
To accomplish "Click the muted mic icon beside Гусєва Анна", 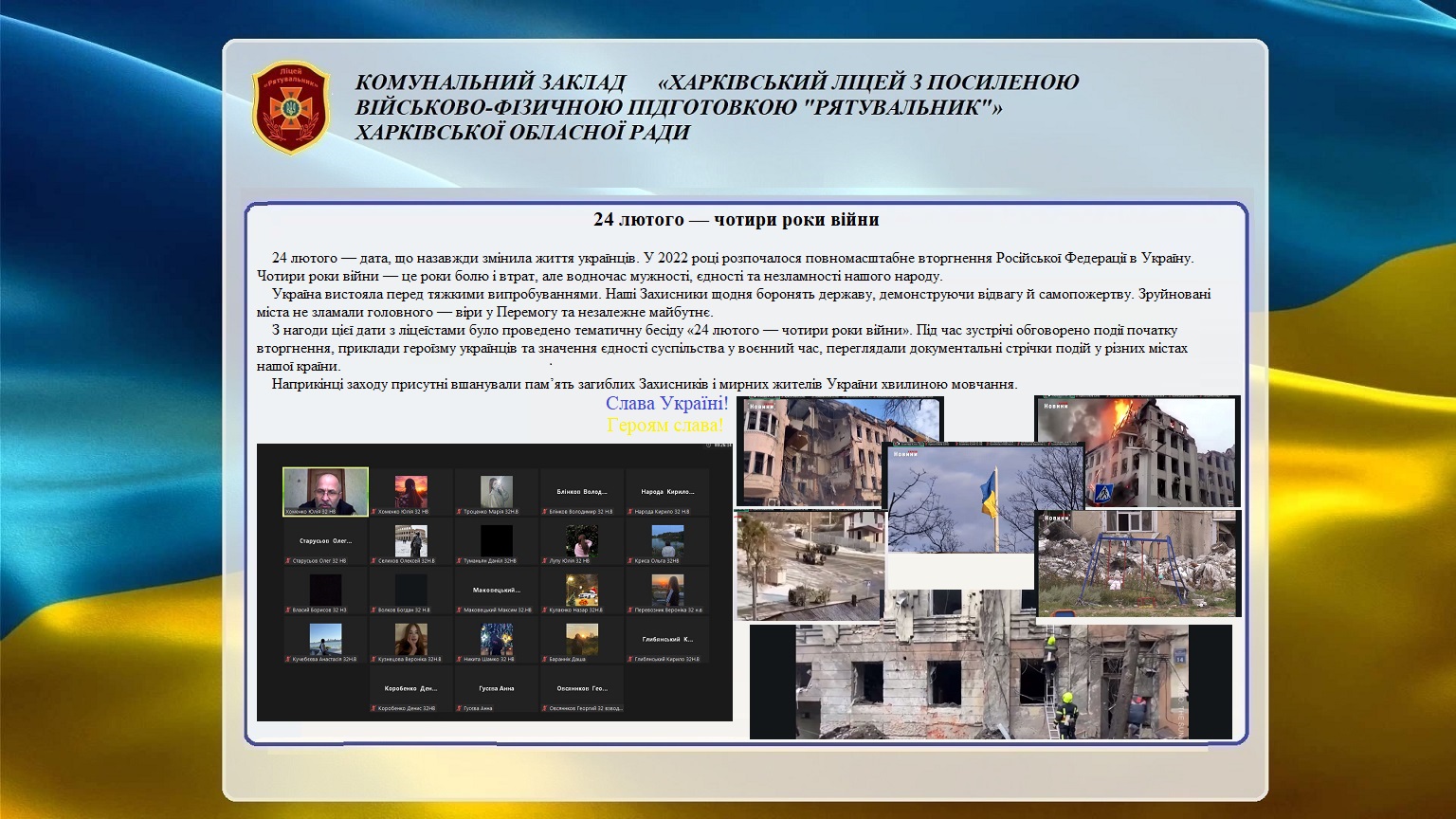I will (x=458, y=708).
